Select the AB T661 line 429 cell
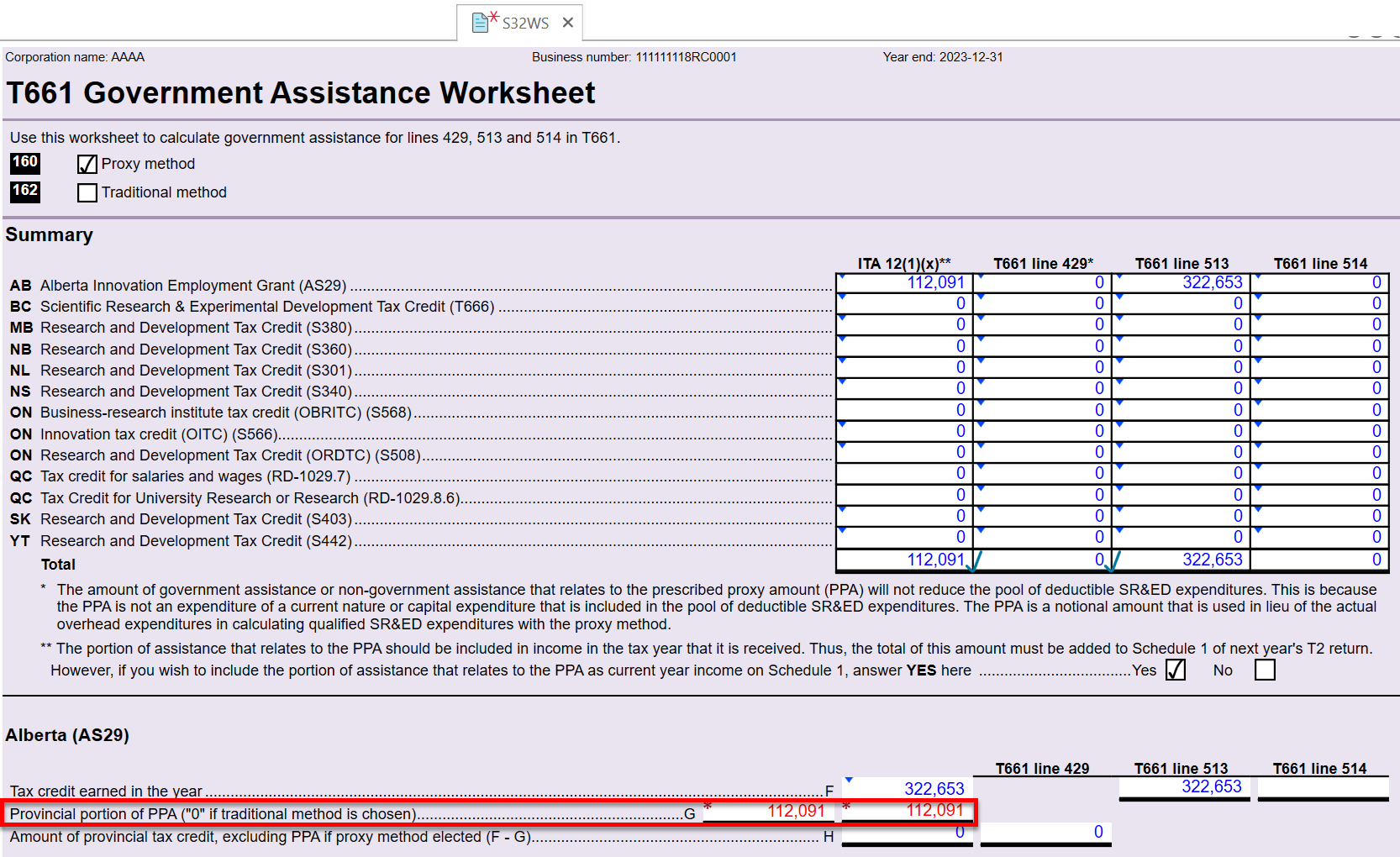 (1044, 282)
